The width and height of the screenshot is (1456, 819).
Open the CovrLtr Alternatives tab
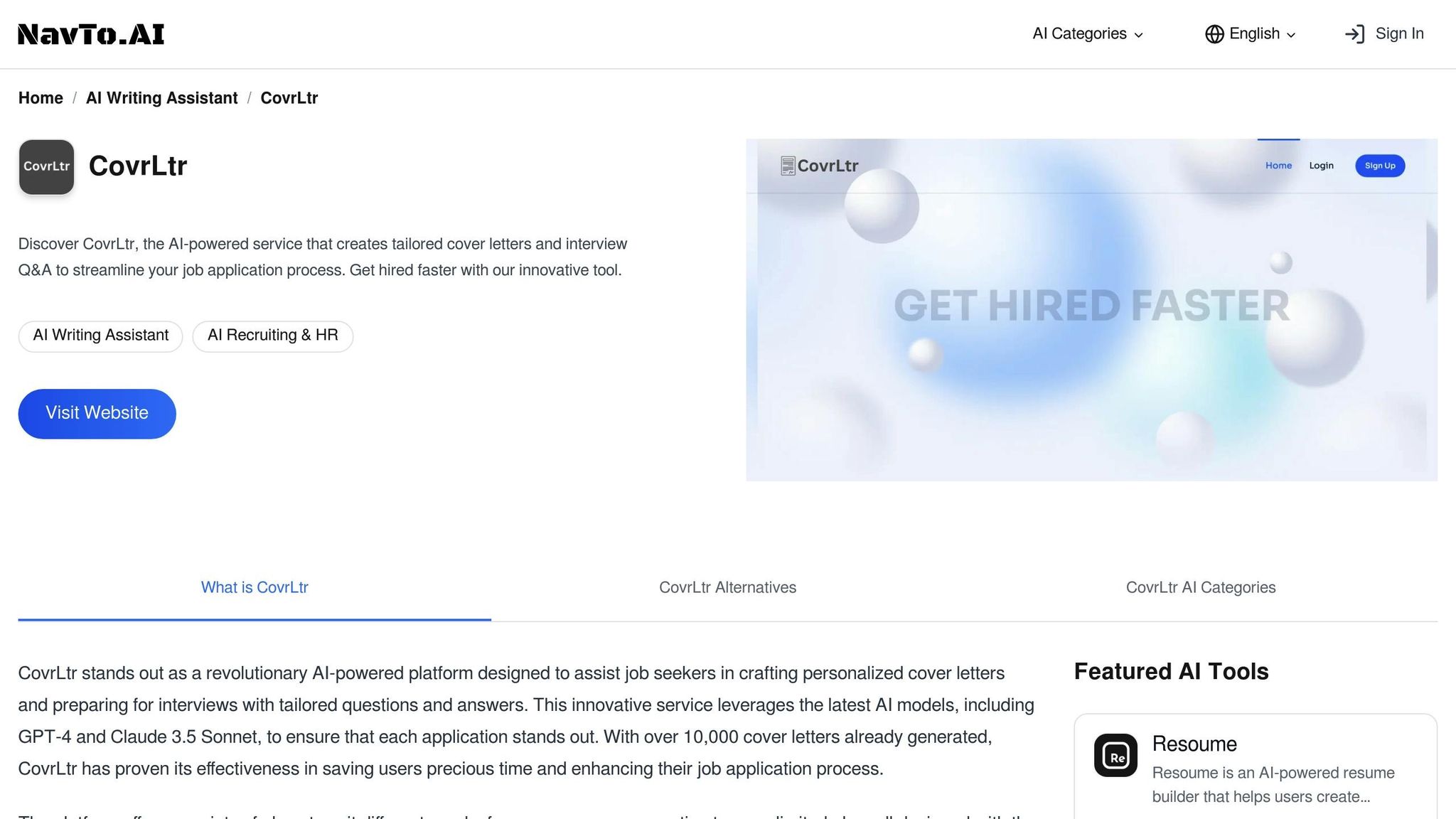tap(727, 588)
